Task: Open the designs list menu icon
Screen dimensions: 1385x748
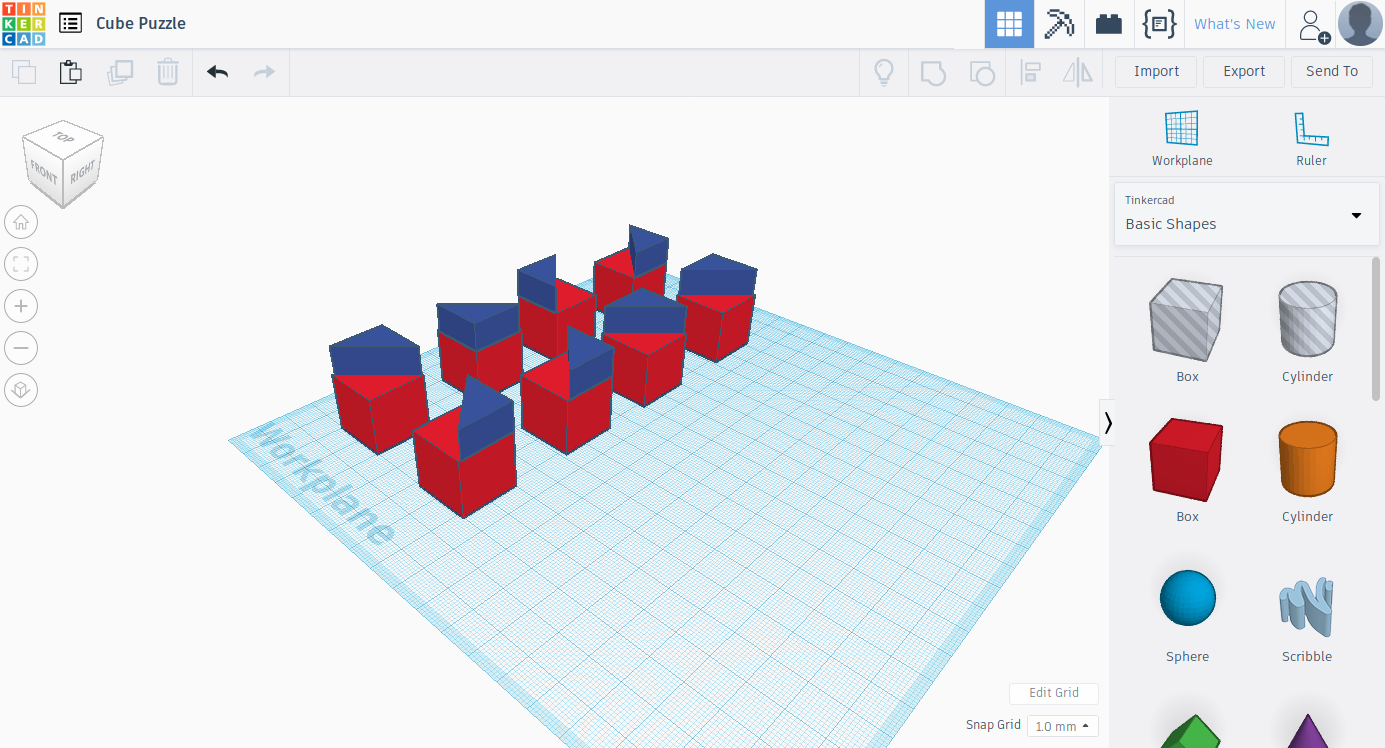Action: [x=70, y=23]
